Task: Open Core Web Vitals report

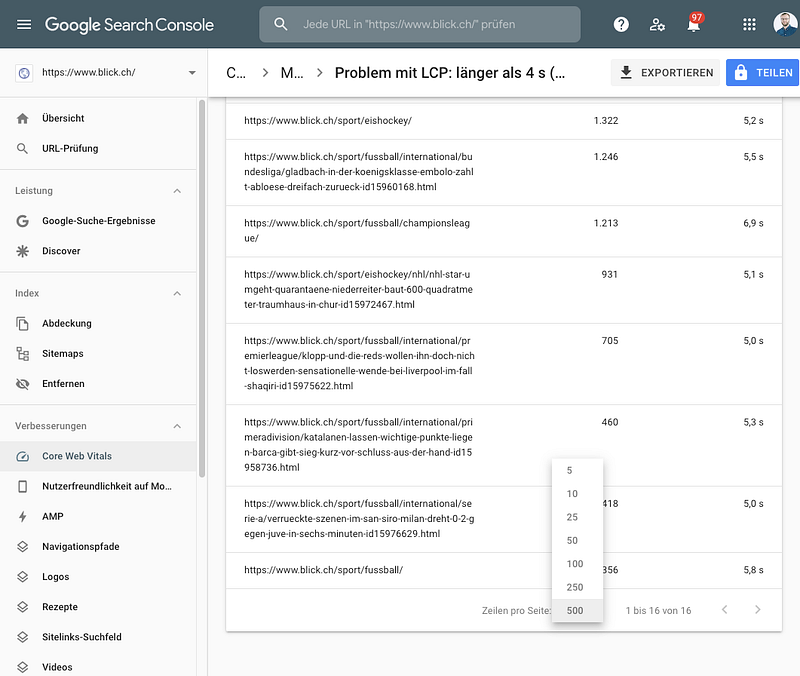Action: (x=77, y=456)
